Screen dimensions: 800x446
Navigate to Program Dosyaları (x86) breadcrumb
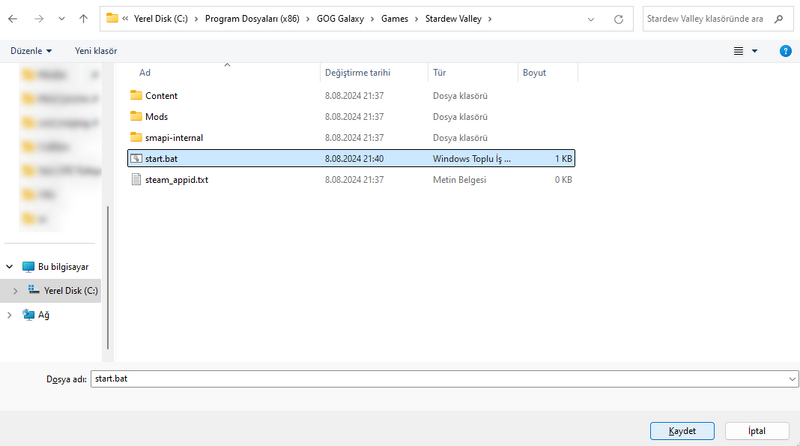click(252, 19)
